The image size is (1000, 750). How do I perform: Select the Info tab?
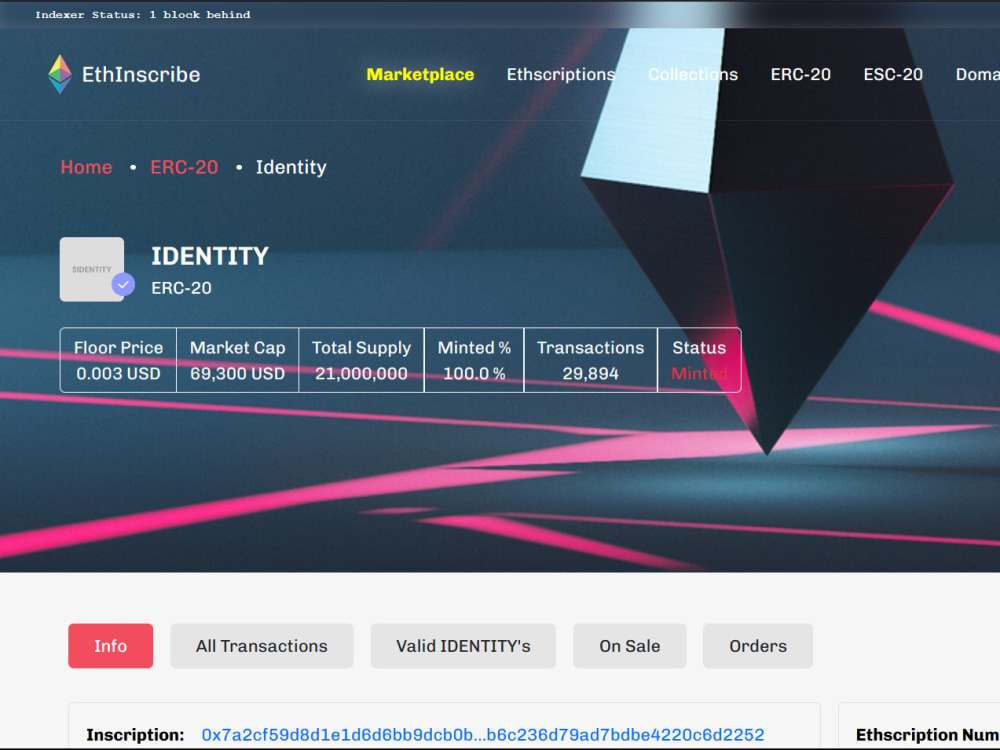(110, 646)
